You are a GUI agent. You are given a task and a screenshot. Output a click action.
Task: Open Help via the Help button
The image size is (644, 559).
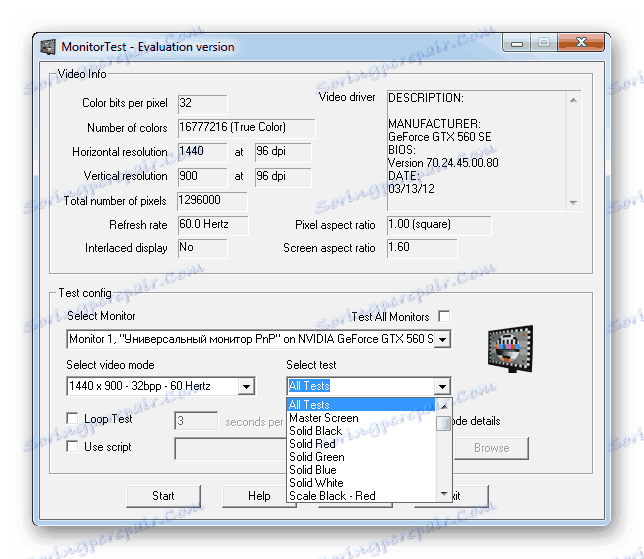tap(259, 496)
